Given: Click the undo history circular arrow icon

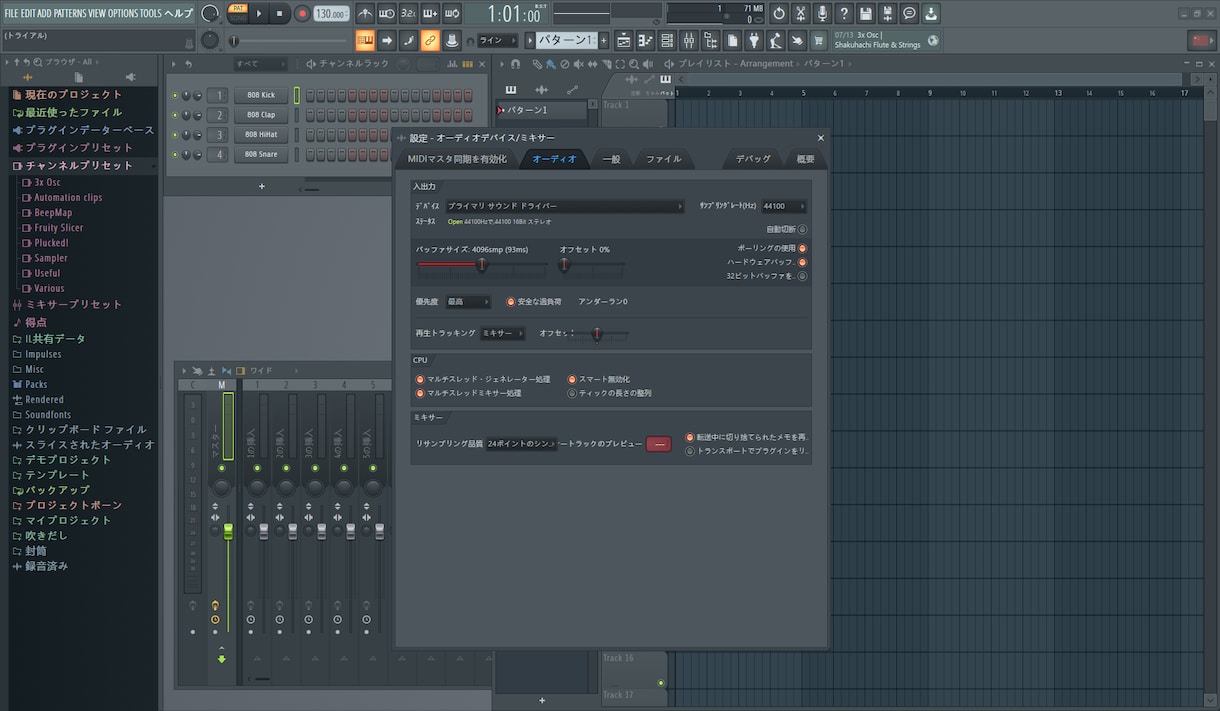Looking at the screenshot, I should pyautogui.click(x=779, y=14).
